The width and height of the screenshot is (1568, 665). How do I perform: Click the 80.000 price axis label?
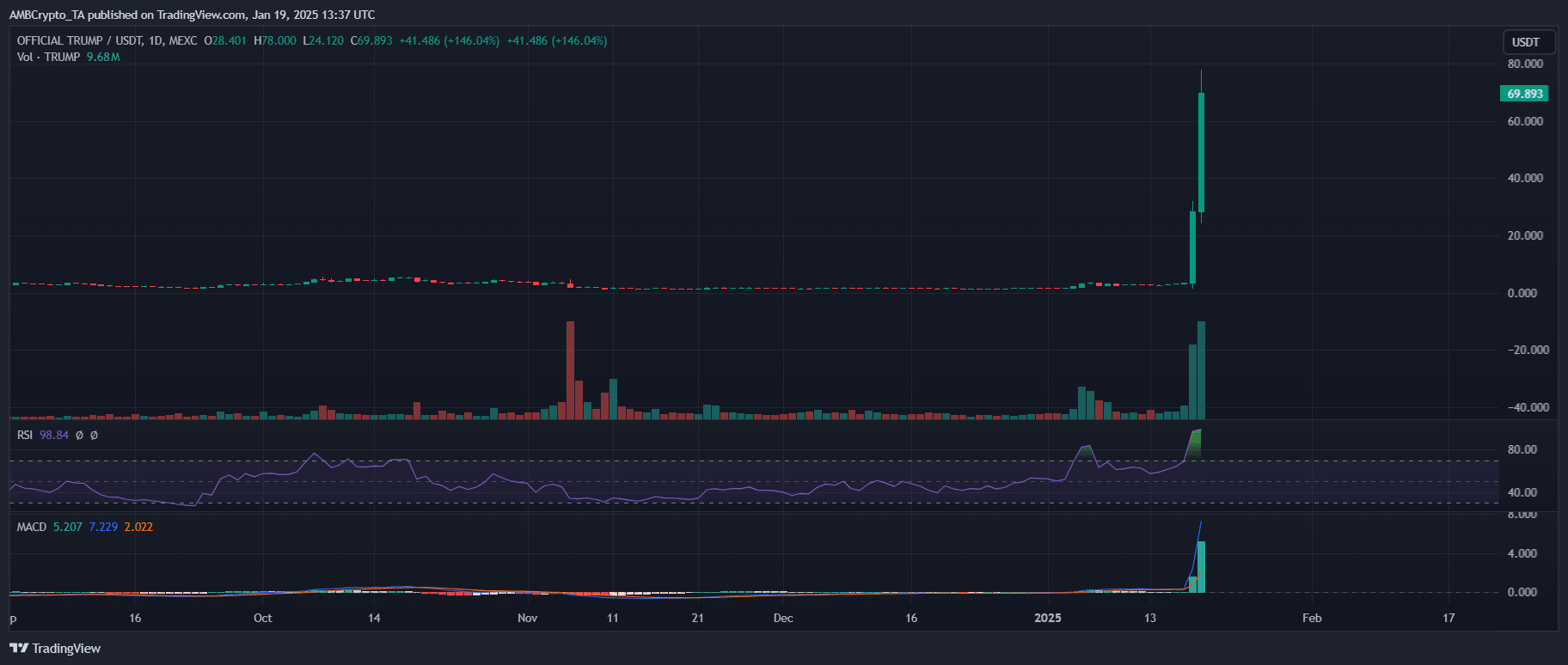tap(1525, 64)
